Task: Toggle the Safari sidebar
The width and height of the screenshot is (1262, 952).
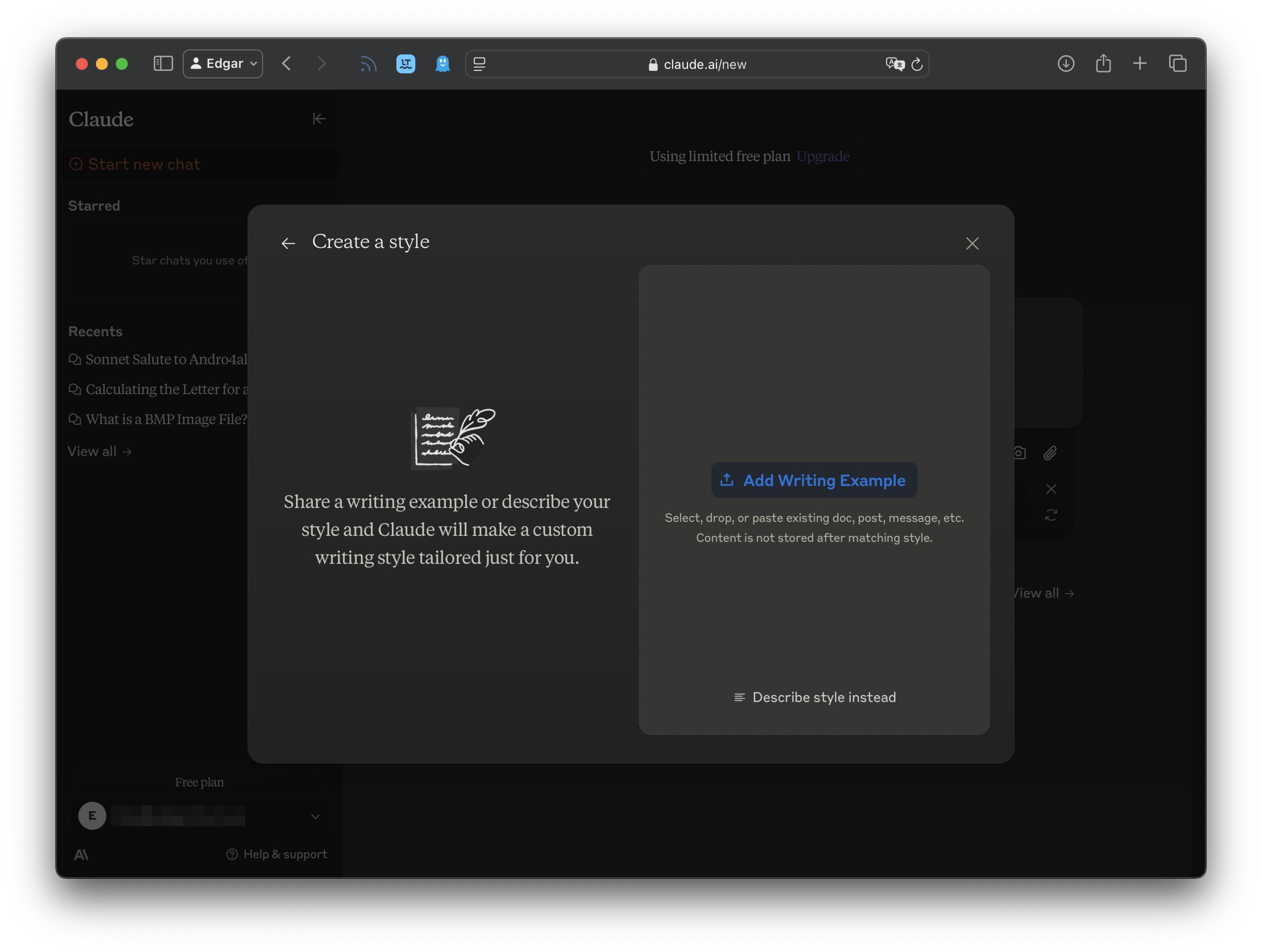Action: (x=163, y=63)
